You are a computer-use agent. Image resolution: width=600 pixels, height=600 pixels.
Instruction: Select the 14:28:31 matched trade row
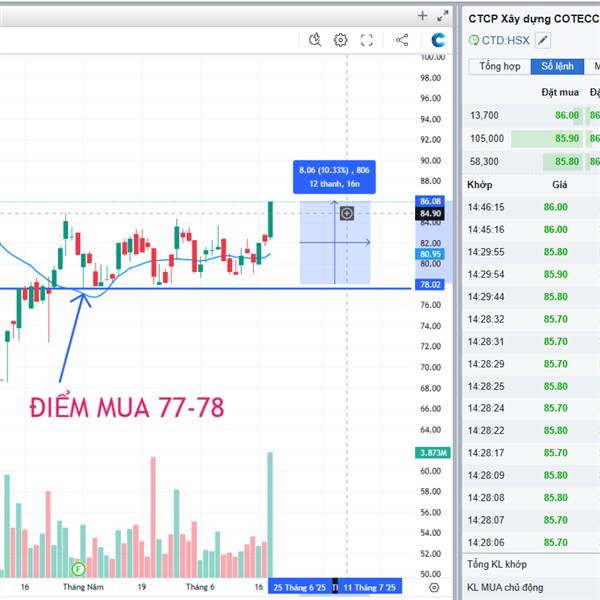pos(531,341)
